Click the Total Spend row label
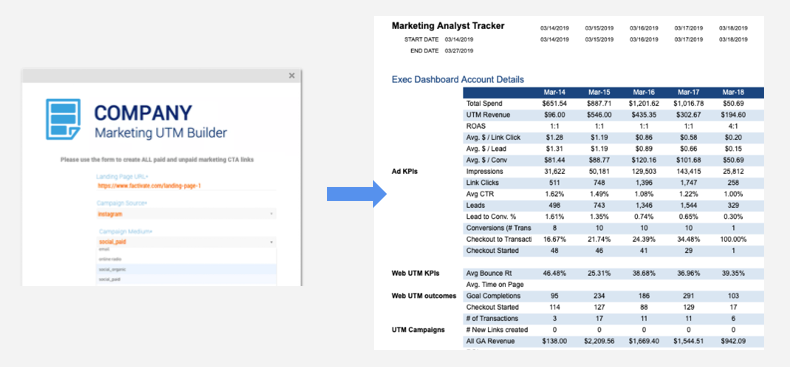790x367 pixels. click(x=483, y=103)
